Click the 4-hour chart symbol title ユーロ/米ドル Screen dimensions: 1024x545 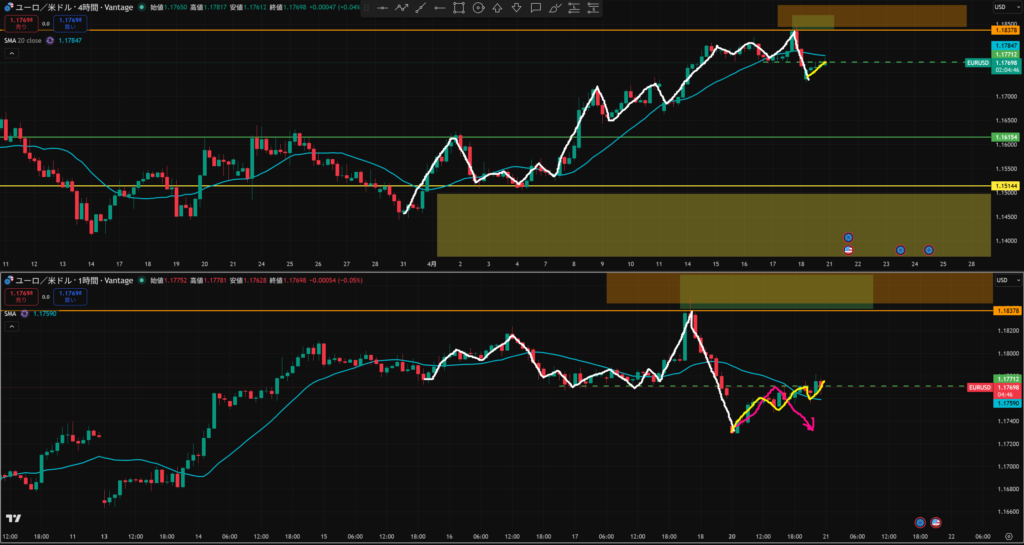coord(50,7)
